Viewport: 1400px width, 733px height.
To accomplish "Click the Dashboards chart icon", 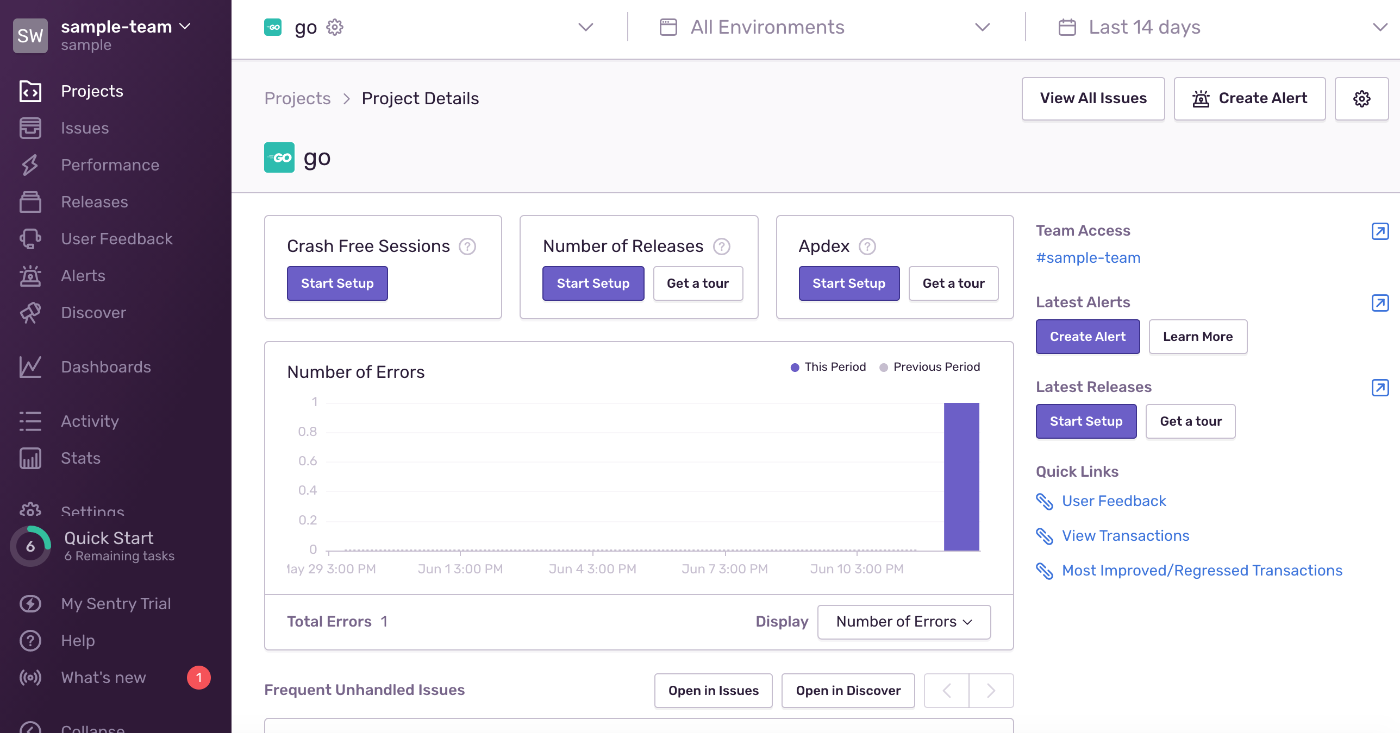I will 30,367.
